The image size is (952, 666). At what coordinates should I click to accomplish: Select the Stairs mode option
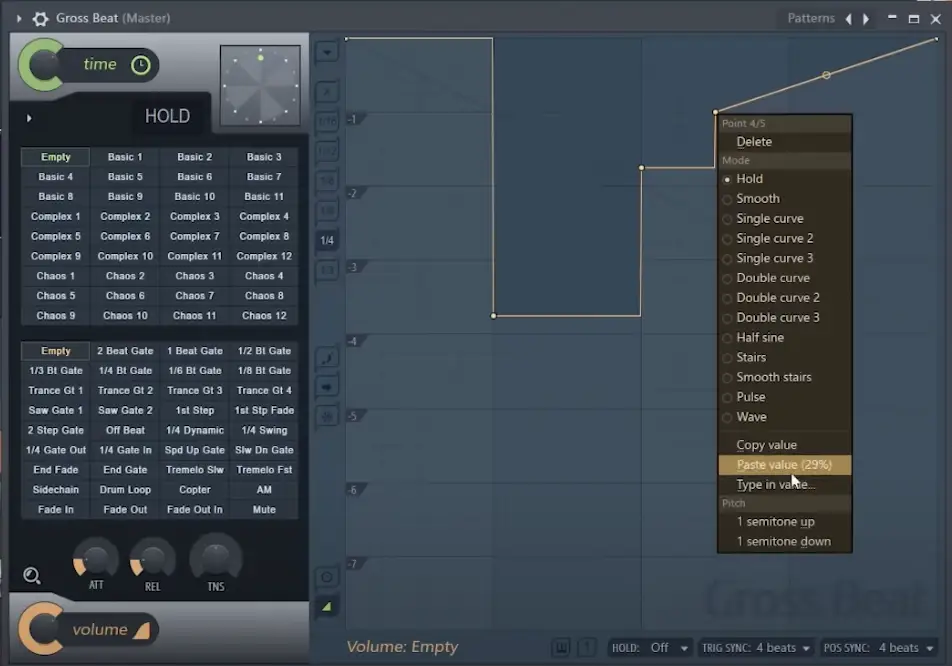pyautogui.click(x=750, y=357)
